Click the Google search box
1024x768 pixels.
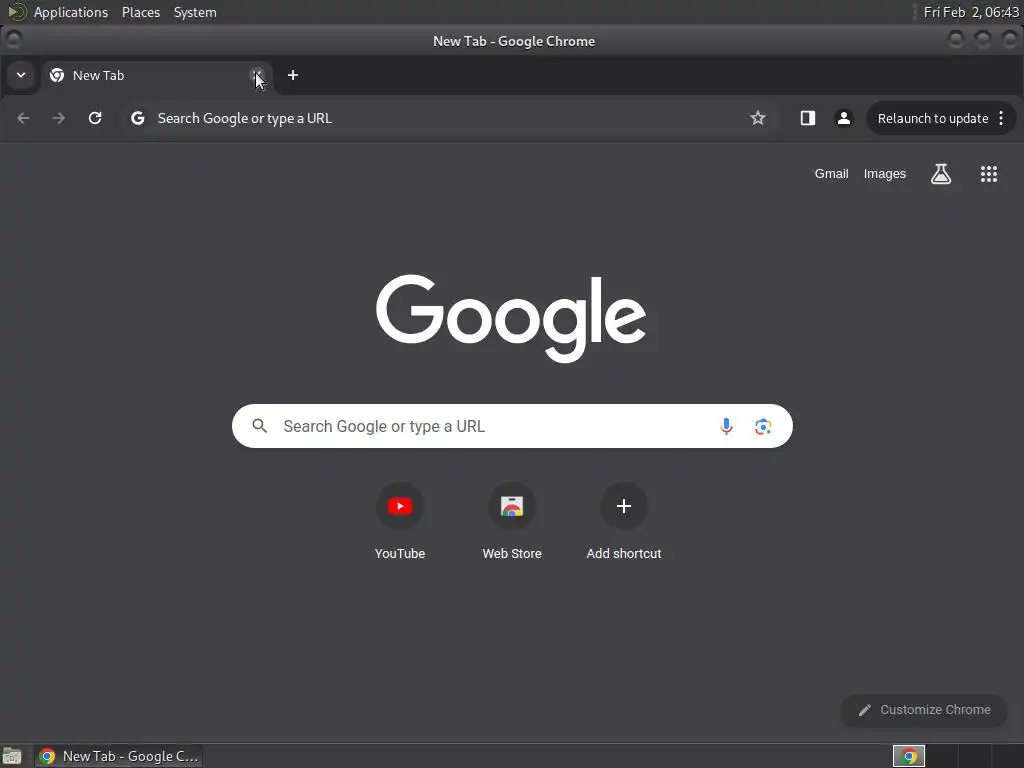[x=512, y=426]
